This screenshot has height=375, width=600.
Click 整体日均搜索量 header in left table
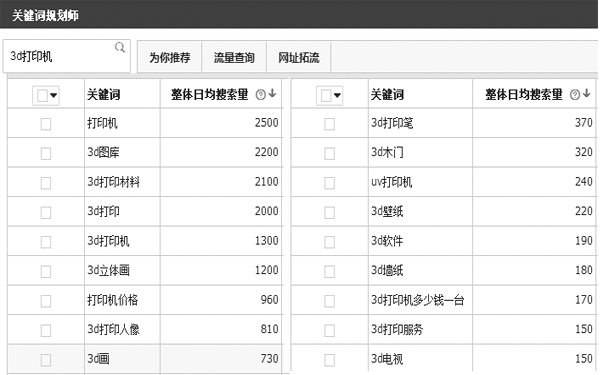tap(210, 95)
